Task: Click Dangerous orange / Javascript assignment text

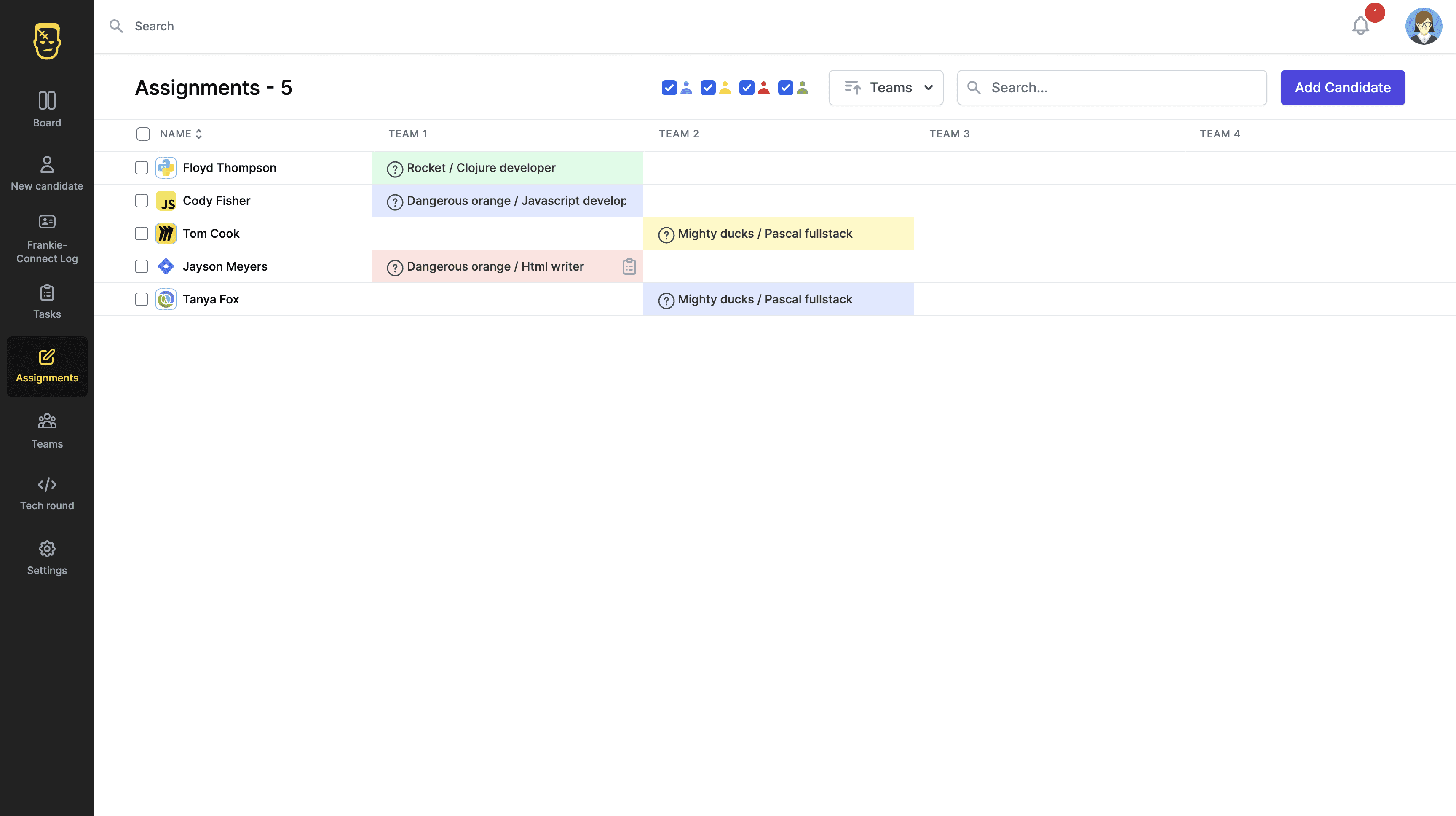Action: [517, 201]
